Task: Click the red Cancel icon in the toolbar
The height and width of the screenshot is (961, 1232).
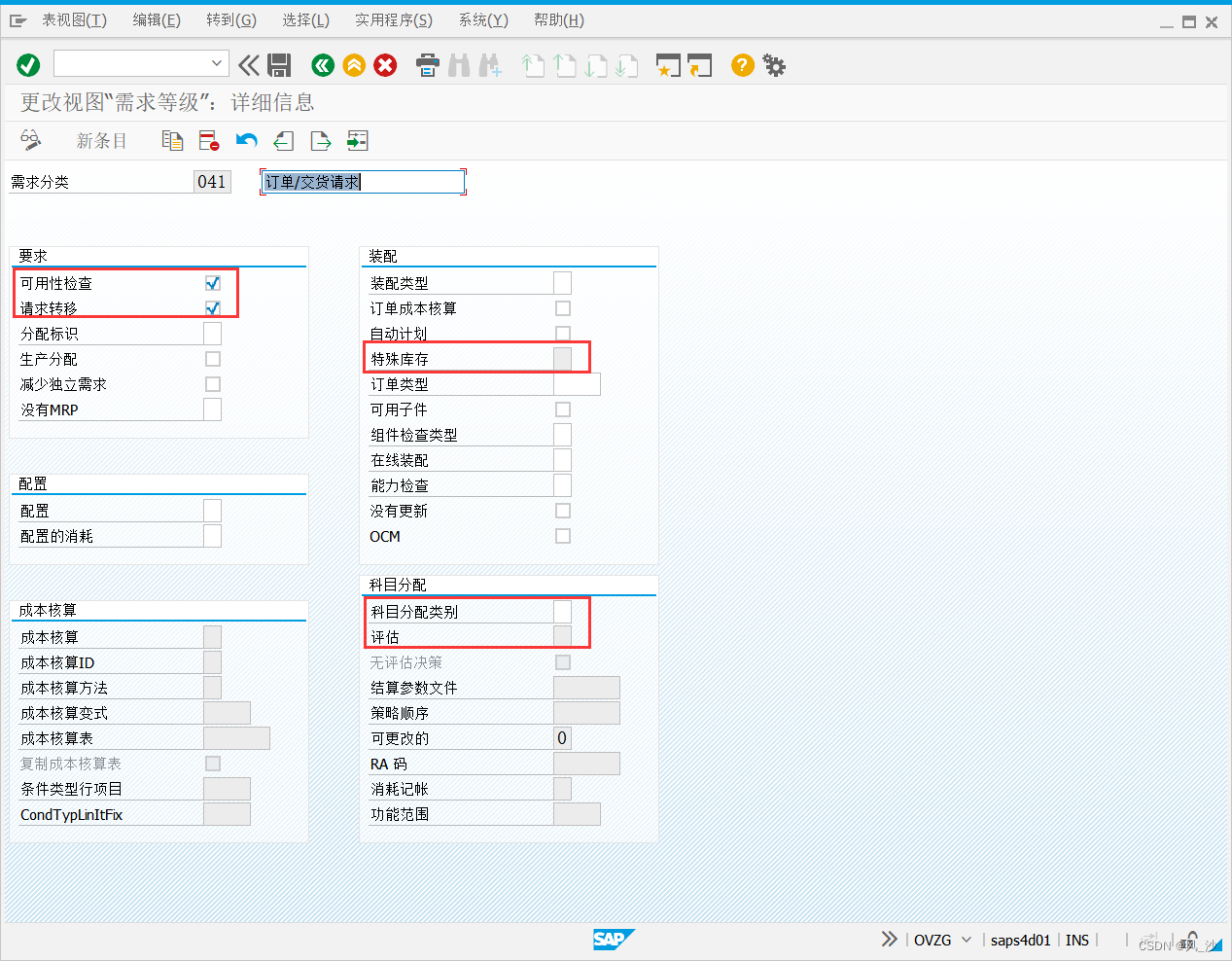Action: [385, 64]
